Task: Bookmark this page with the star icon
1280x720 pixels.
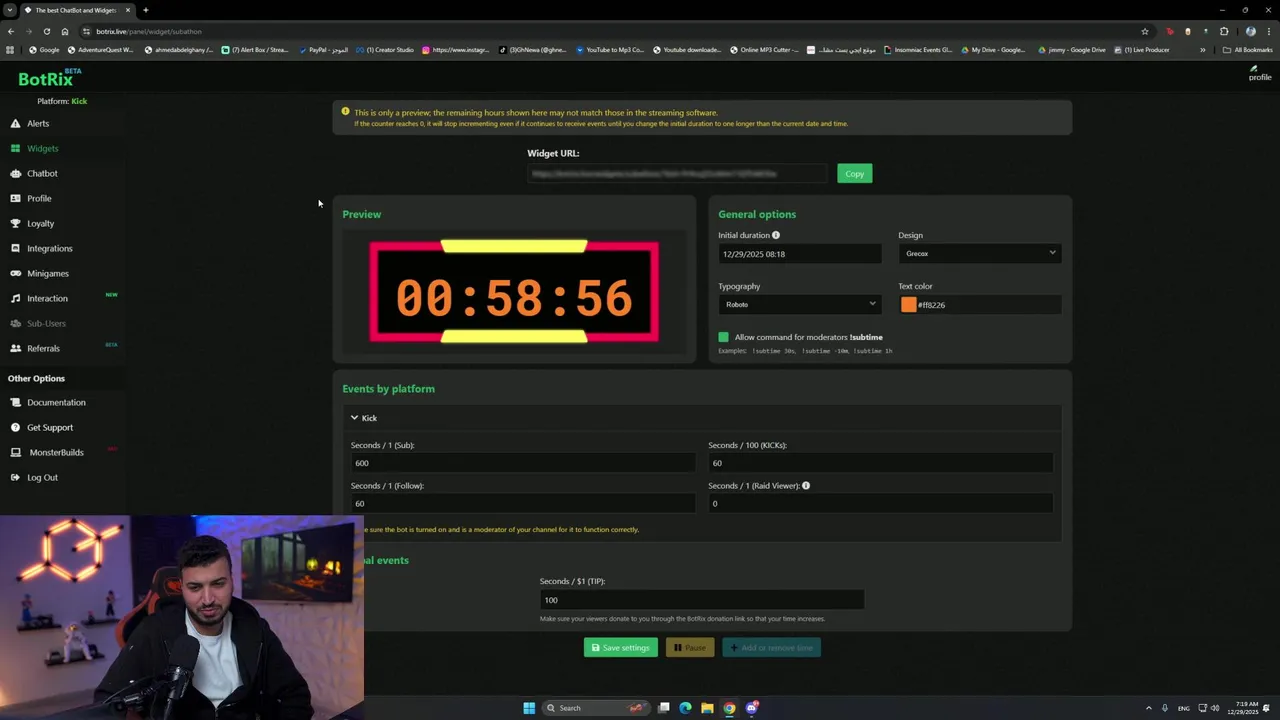Action: (1145, 31)
